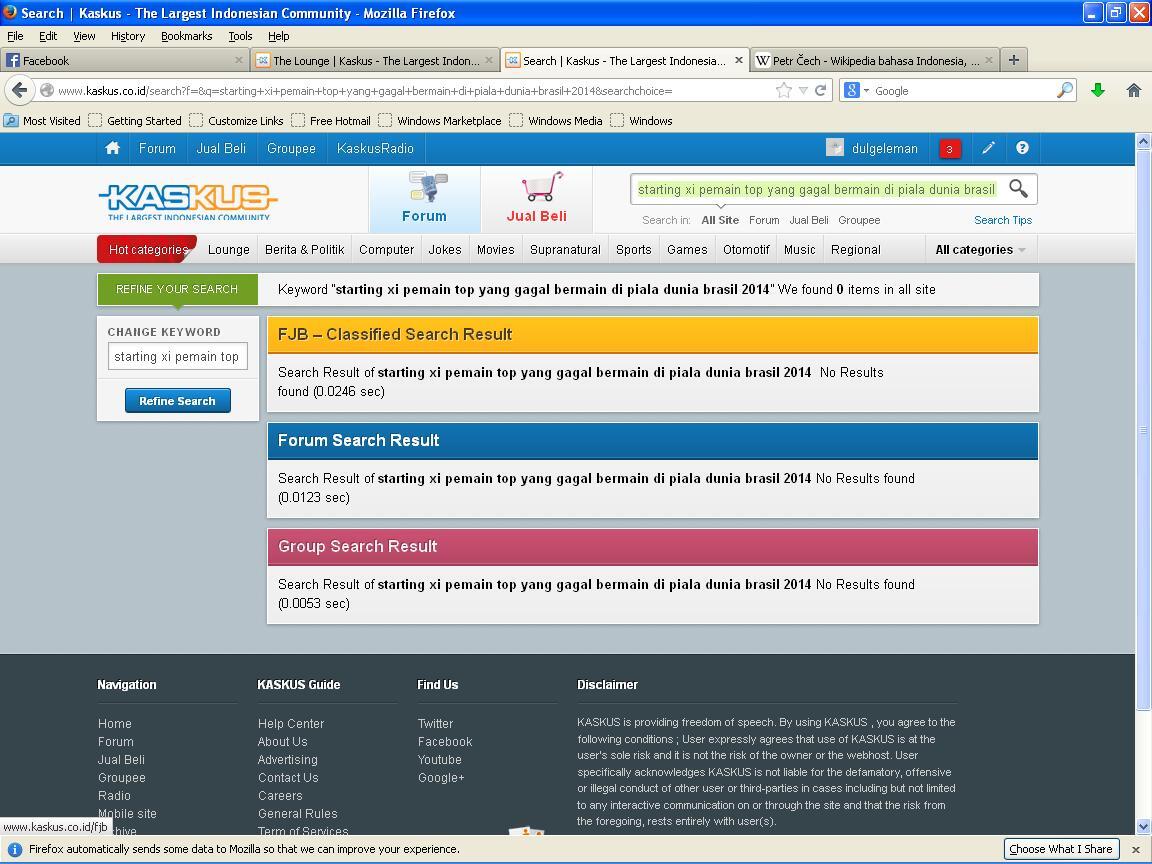Open the Sports category

tap(633, 250)
